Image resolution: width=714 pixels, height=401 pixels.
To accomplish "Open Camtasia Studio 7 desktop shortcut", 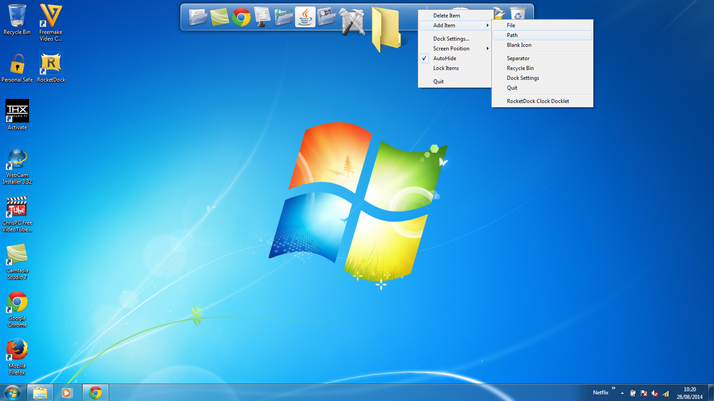I will tap(17, 262).
